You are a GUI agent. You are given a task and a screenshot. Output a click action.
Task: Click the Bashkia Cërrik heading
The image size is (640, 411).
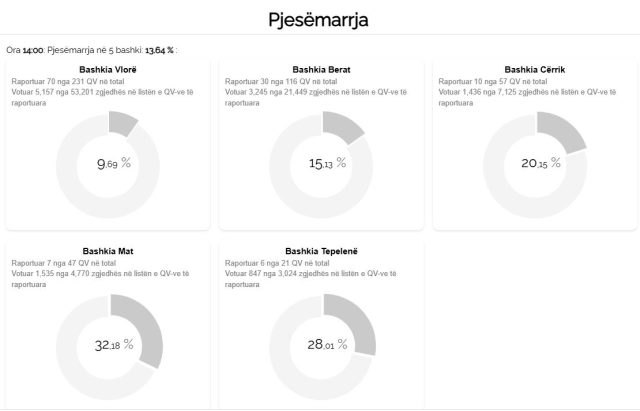(535, 69)
